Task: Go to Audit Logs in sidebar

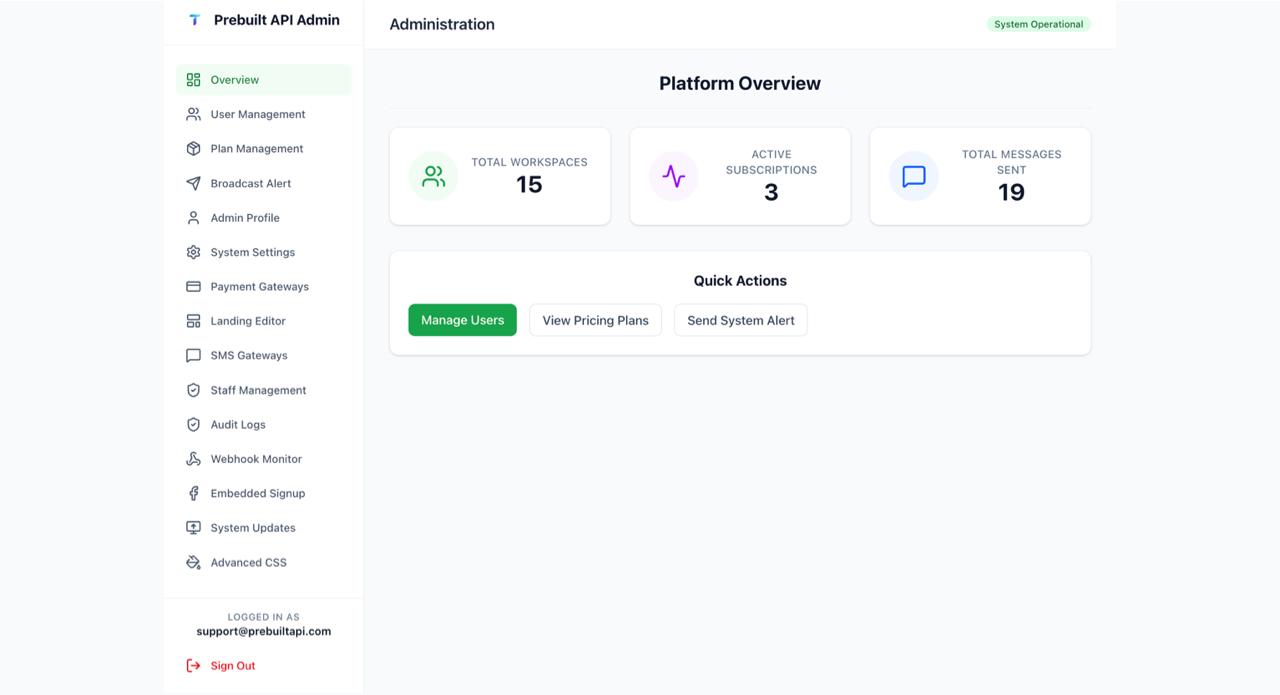Action: point(238,424)
